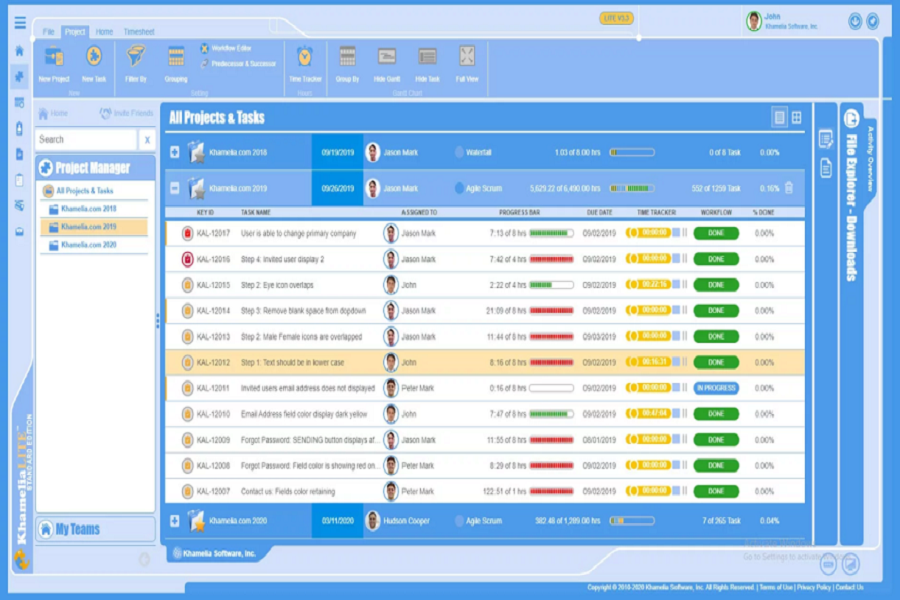Viewport: 900px width, 600px height.
Task: Select the Project ribbon tab
Action: [75, 32]
